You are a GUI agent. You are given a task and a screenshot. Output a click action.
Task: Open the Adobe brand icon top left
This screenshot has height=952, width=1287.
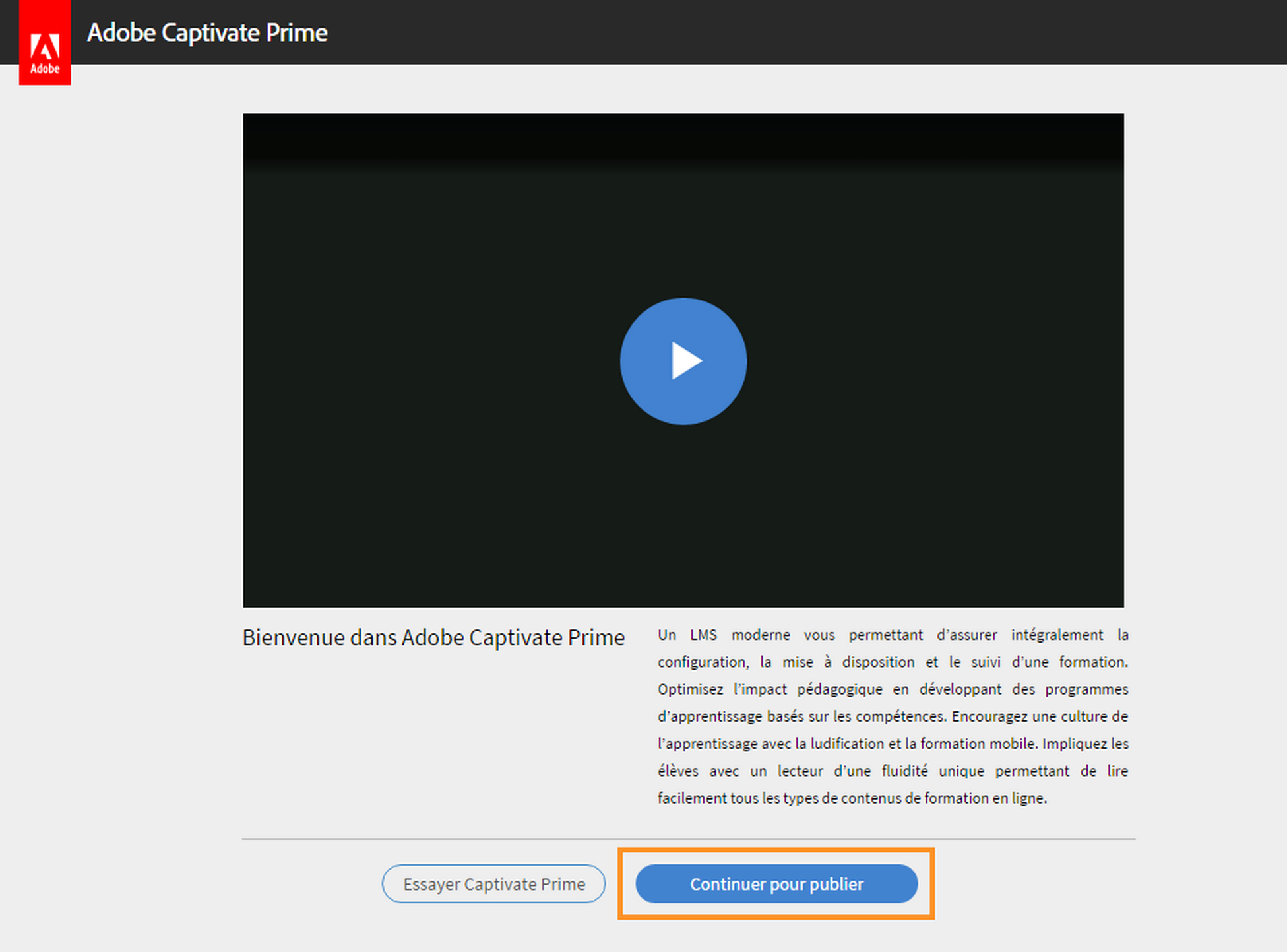(x=44, y=42)
